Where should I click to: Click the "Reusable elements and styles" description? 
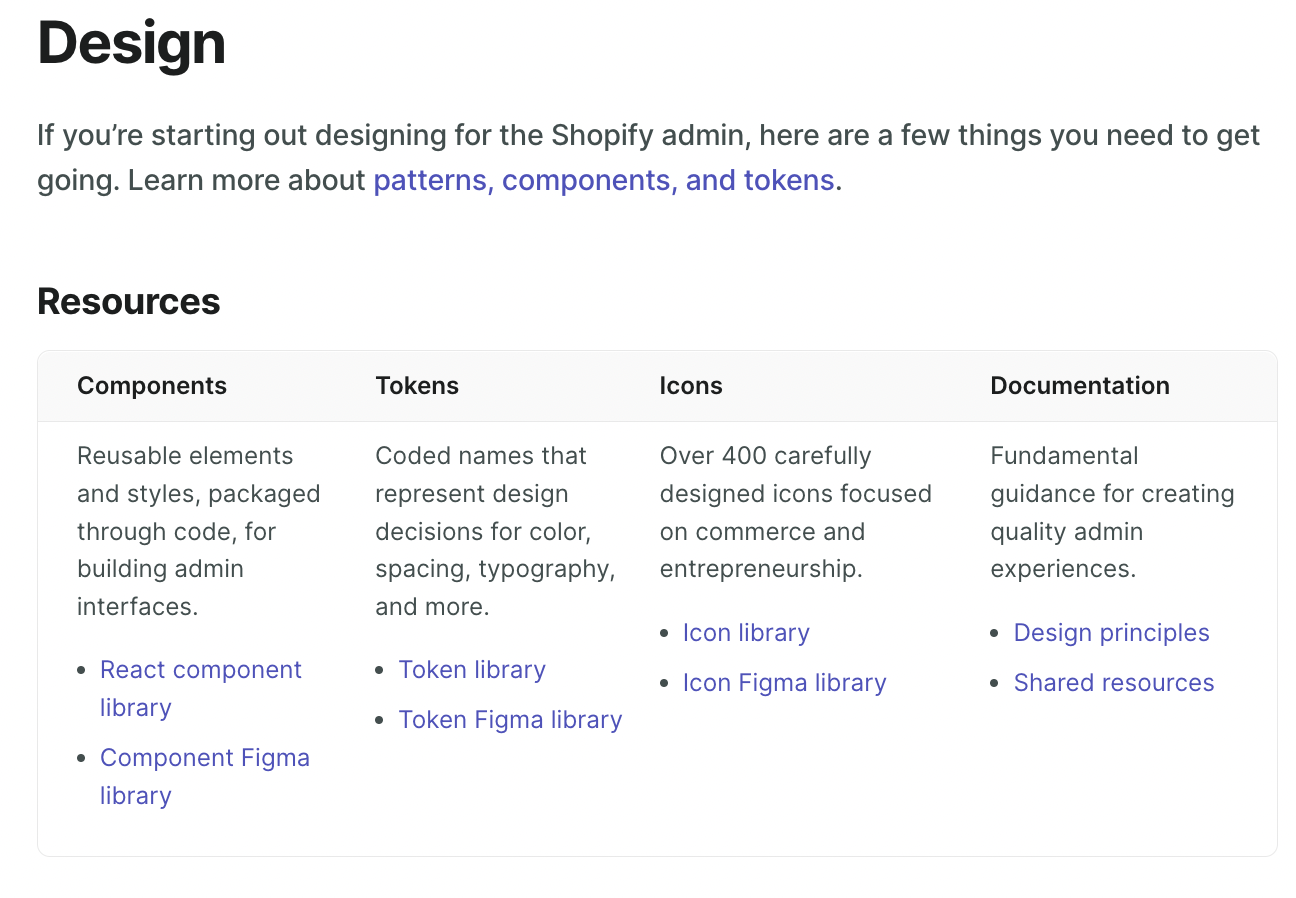tap(198, 531)
